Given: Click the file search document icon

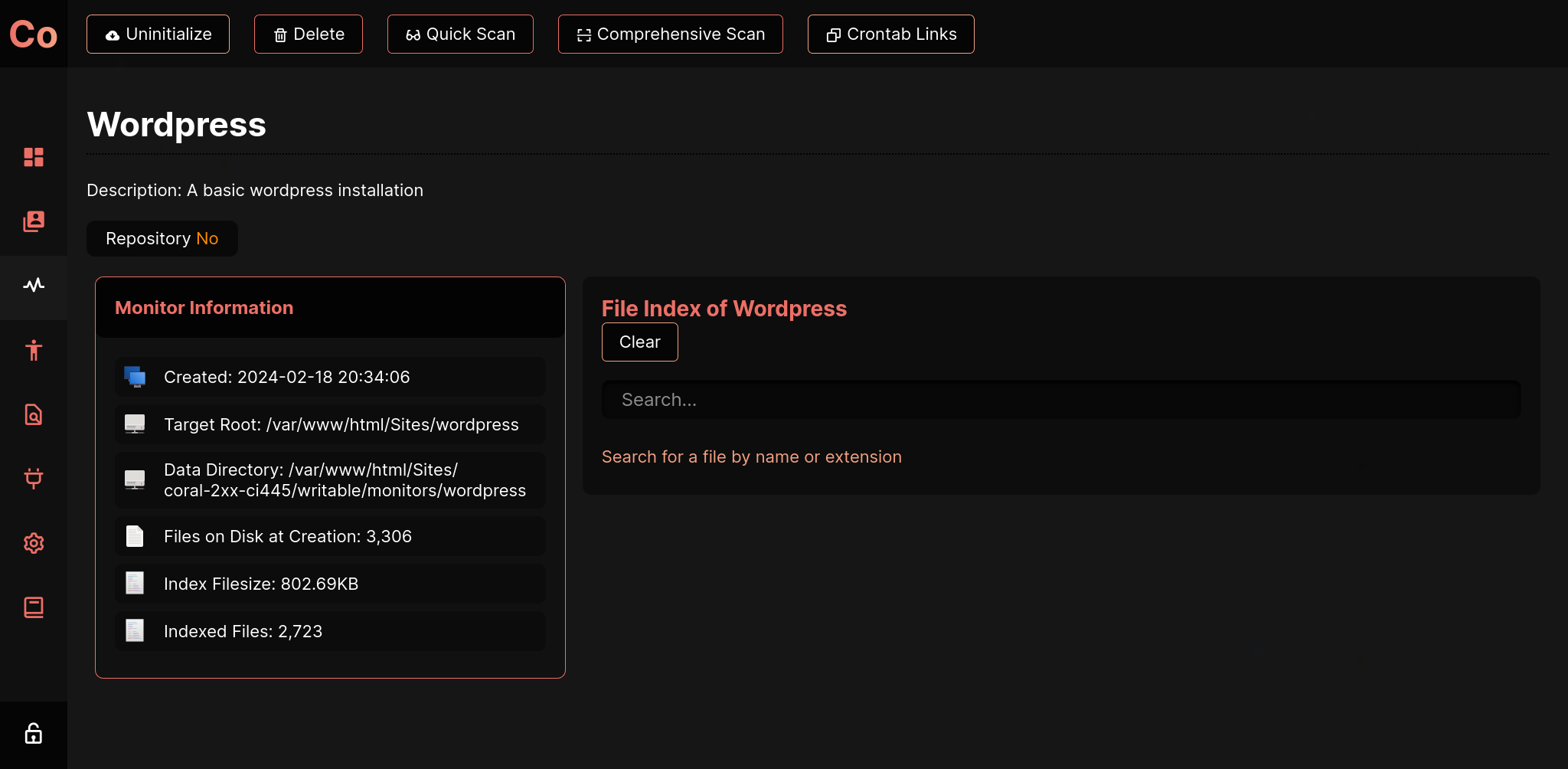Looking at the screenshot, I should point(34,414).
